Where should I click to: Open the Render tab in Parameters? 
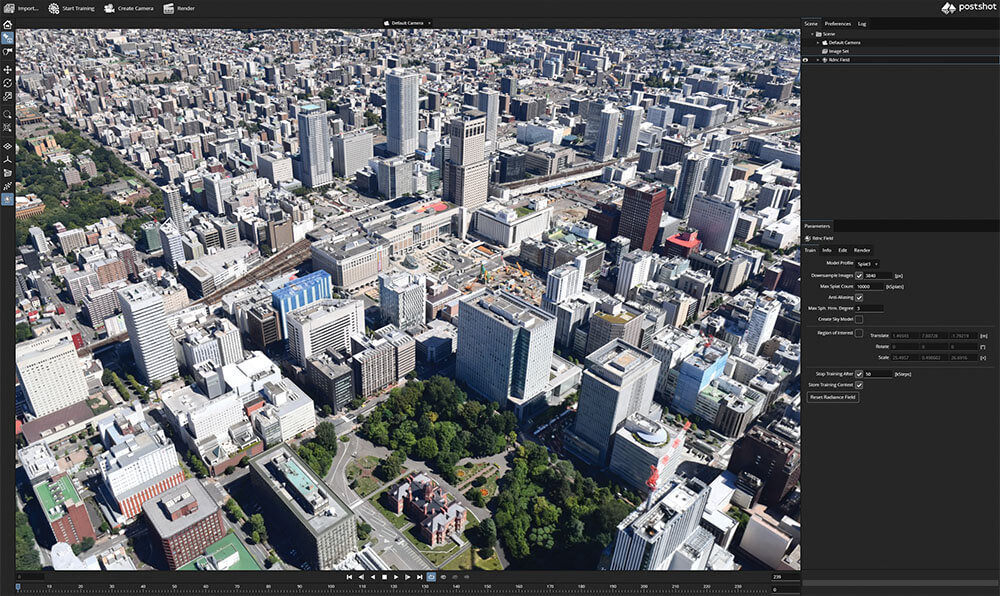click(x=861, y=250)
